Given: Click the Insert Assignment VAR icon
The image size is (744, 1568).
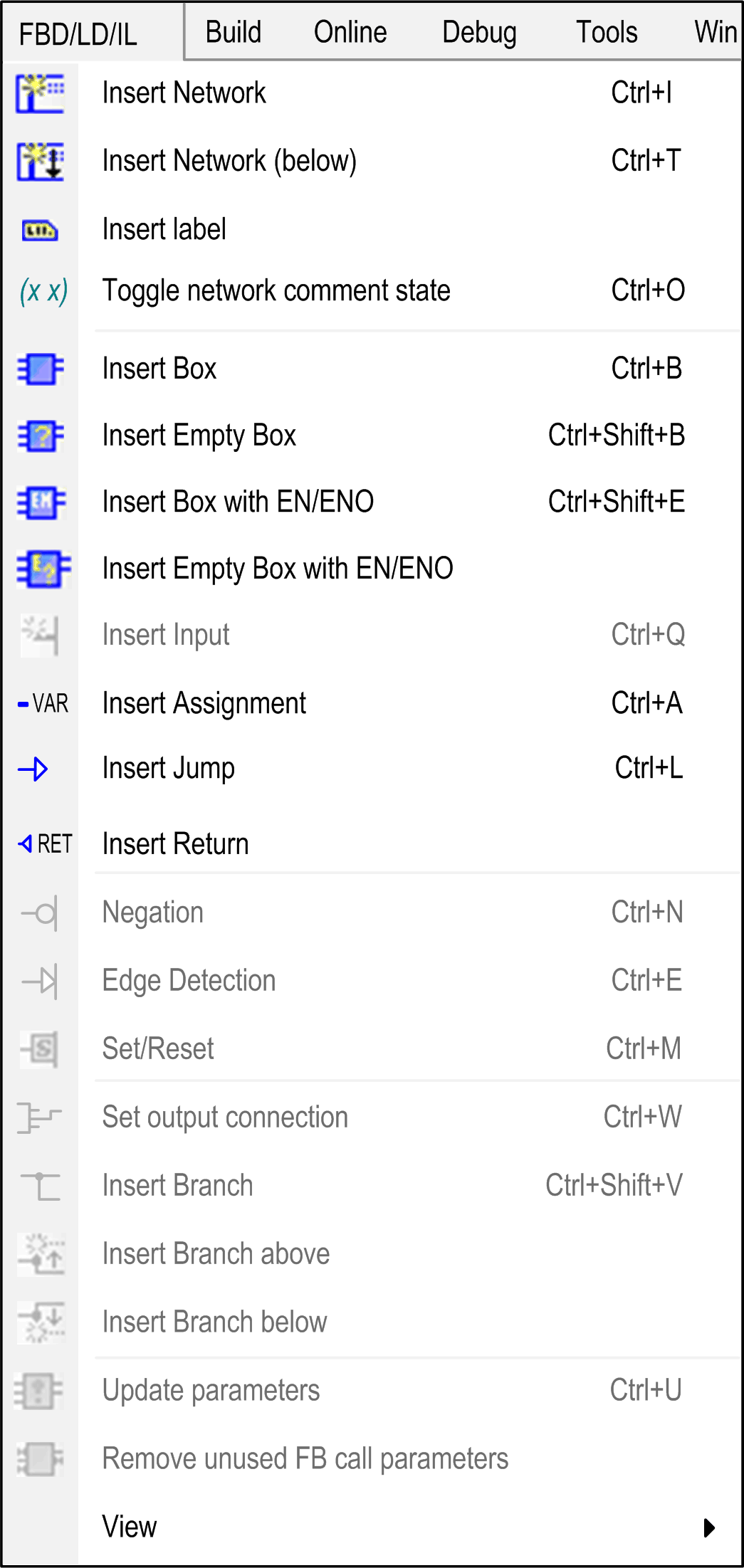Looking at the screenshot, I should tap(43, 704).
